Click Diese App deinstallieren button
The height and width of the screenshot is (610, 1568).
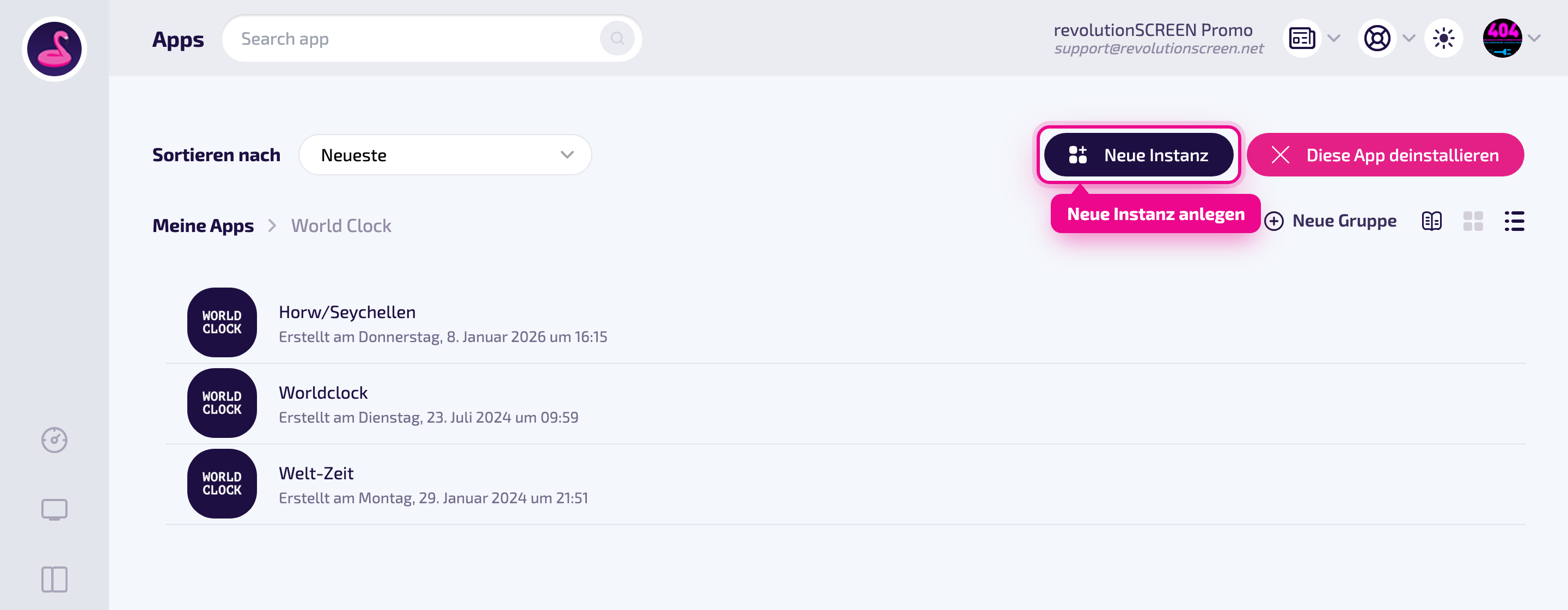[x=1385, y=155]
